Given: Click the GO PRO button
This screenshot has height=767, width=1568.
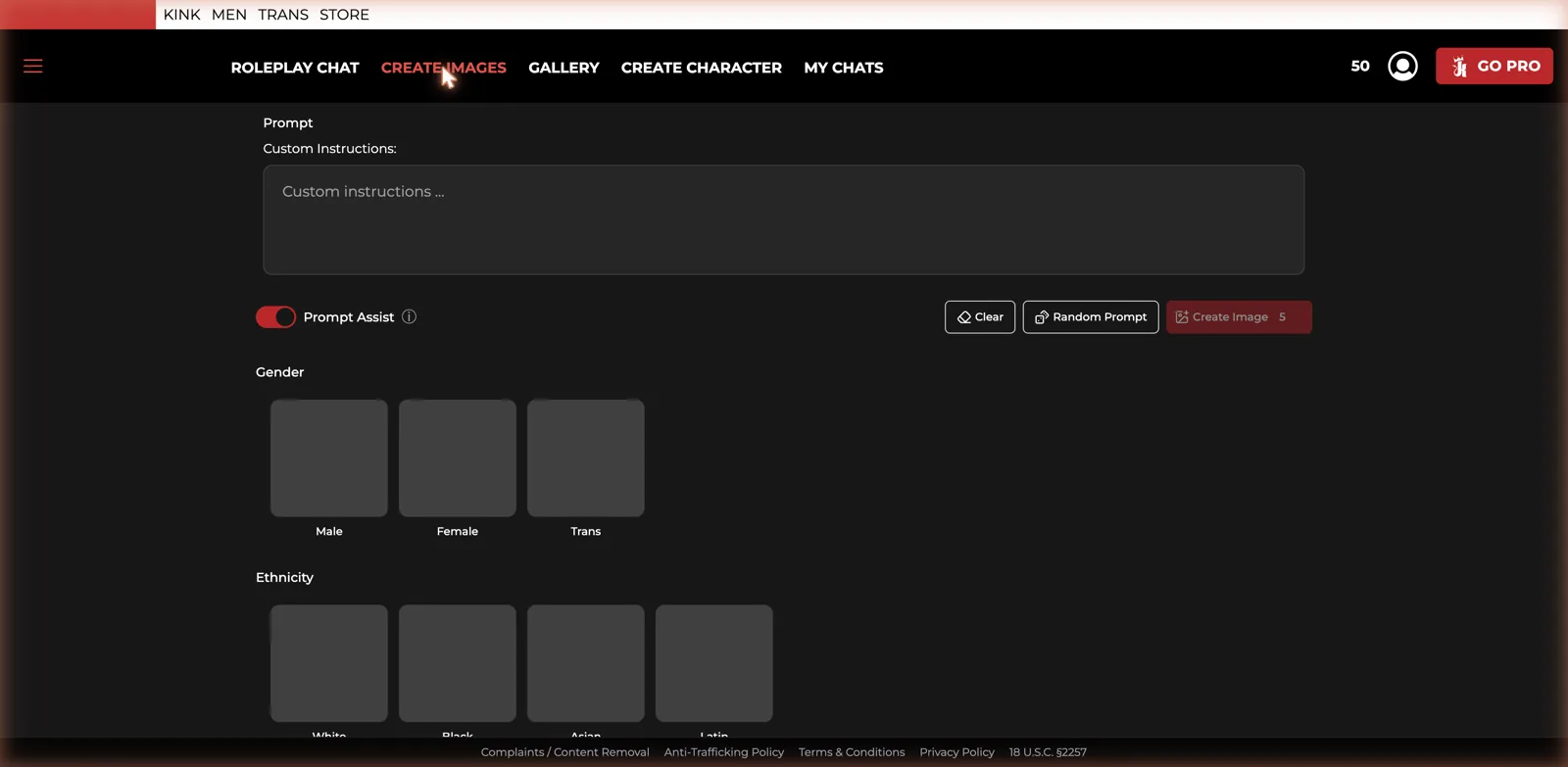Looking at the screenshot, I should 1494,66.
